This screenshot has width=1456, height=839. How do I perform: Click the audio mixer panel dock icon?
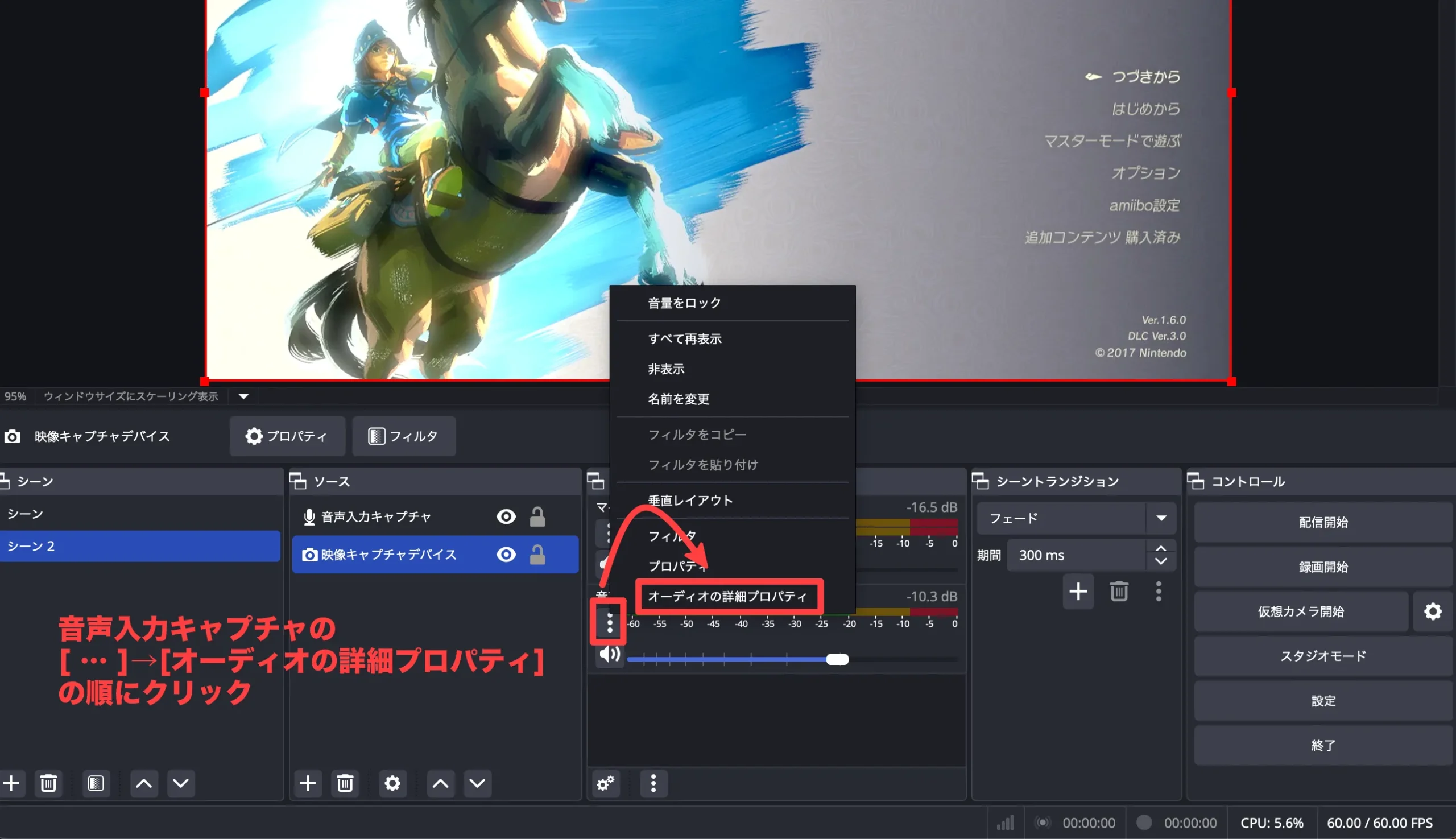click(x=596, y=481)
